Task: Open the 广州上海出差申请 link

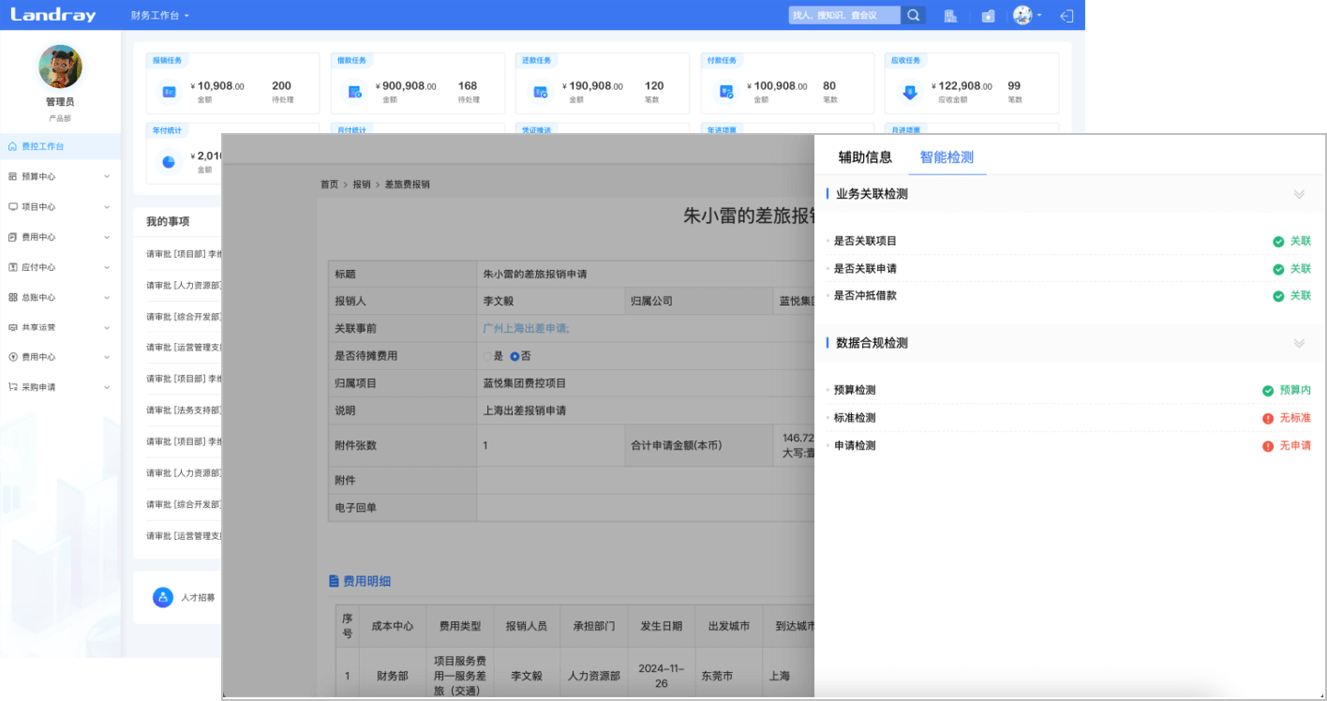Action: click(x=526, y=328)
